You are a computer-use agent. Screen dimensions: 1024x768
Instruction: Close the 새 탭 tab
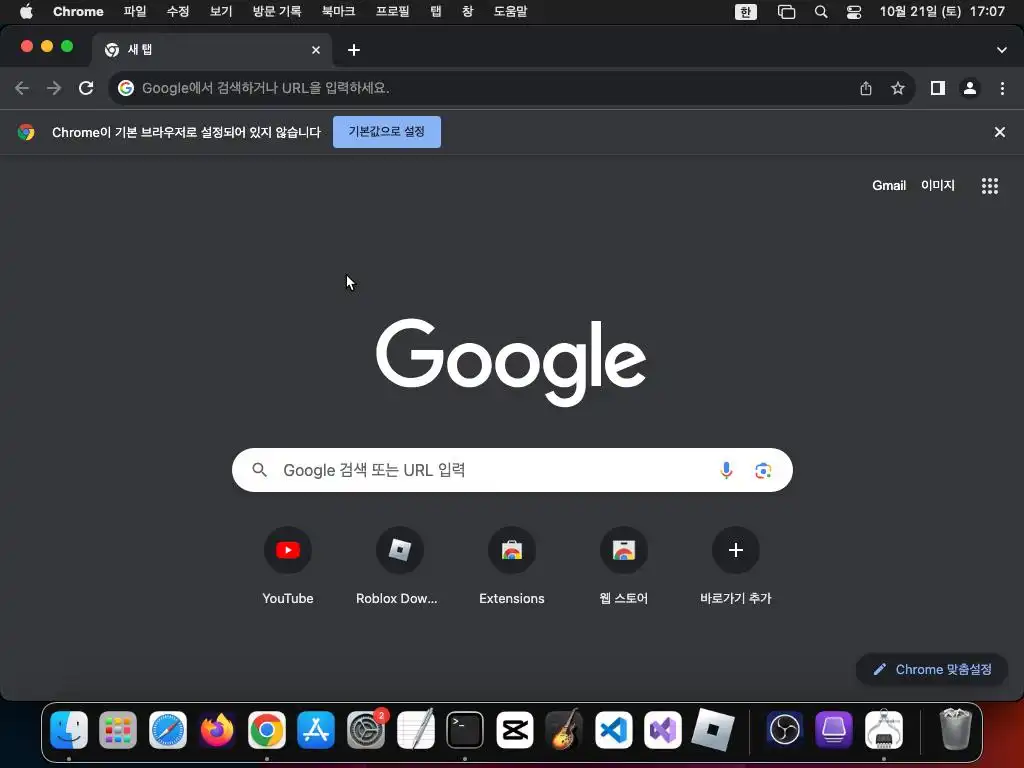[316, 50]
